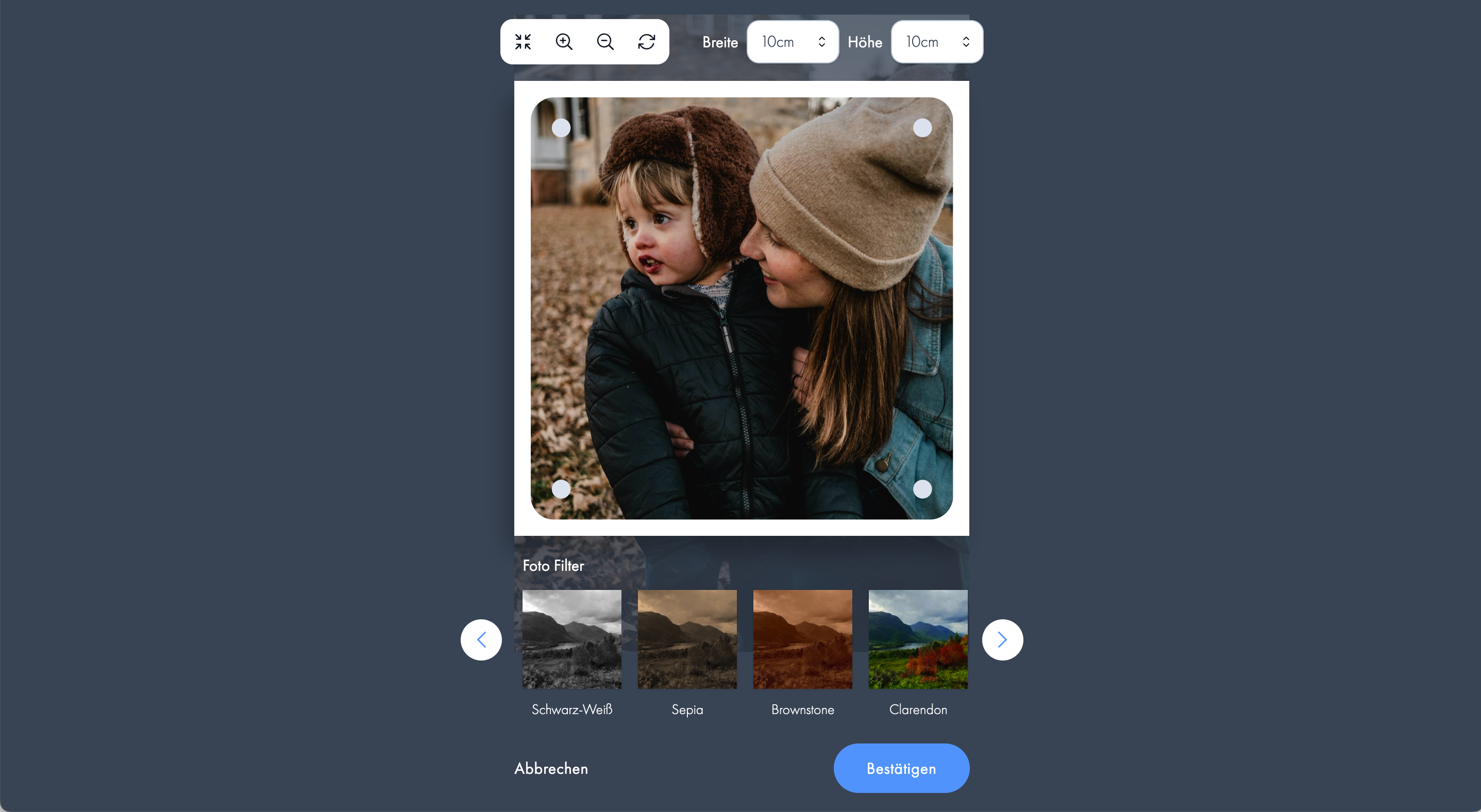The width and height of the screenshot is (1481, 812).
Task: Click the Höhe dropdown up-down arrows
Action: point(966,42)
